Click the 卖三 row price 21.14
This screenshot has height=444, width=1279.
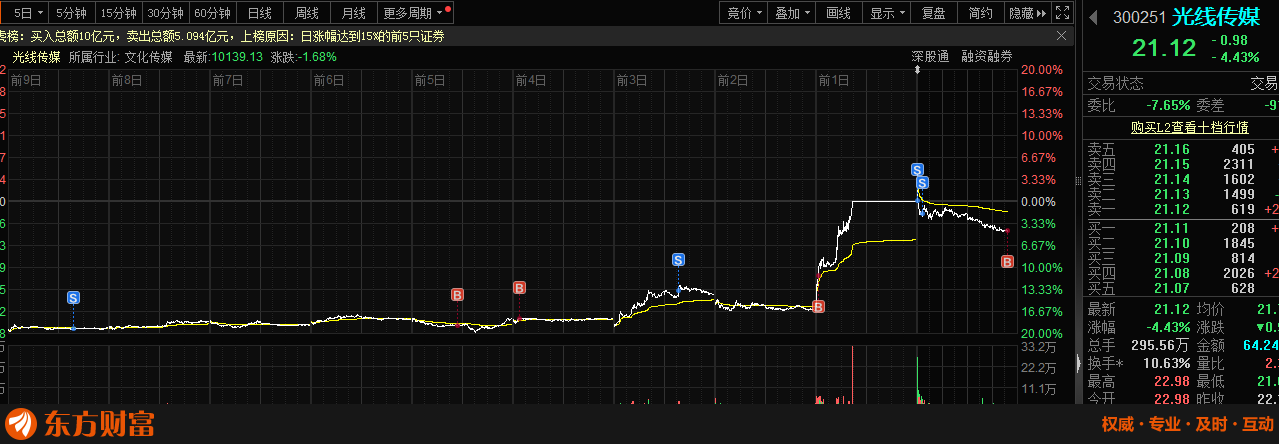[1172, 179]
